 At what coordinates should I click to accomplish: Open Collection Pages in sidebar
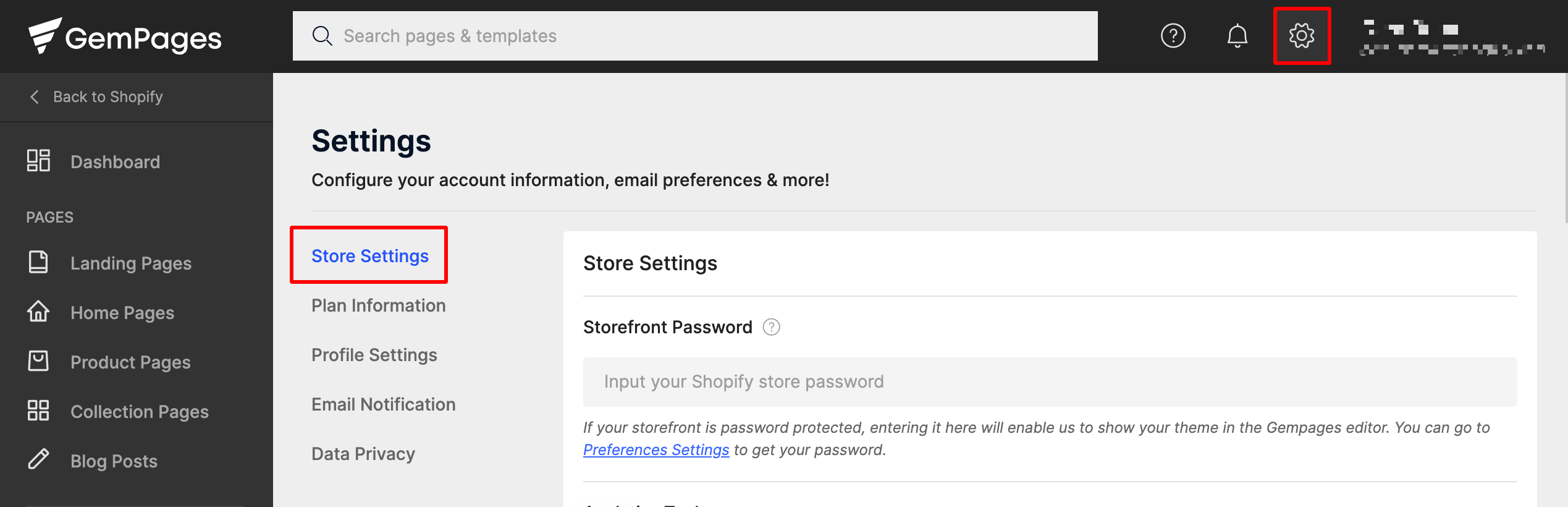click(x=140, y=412)
